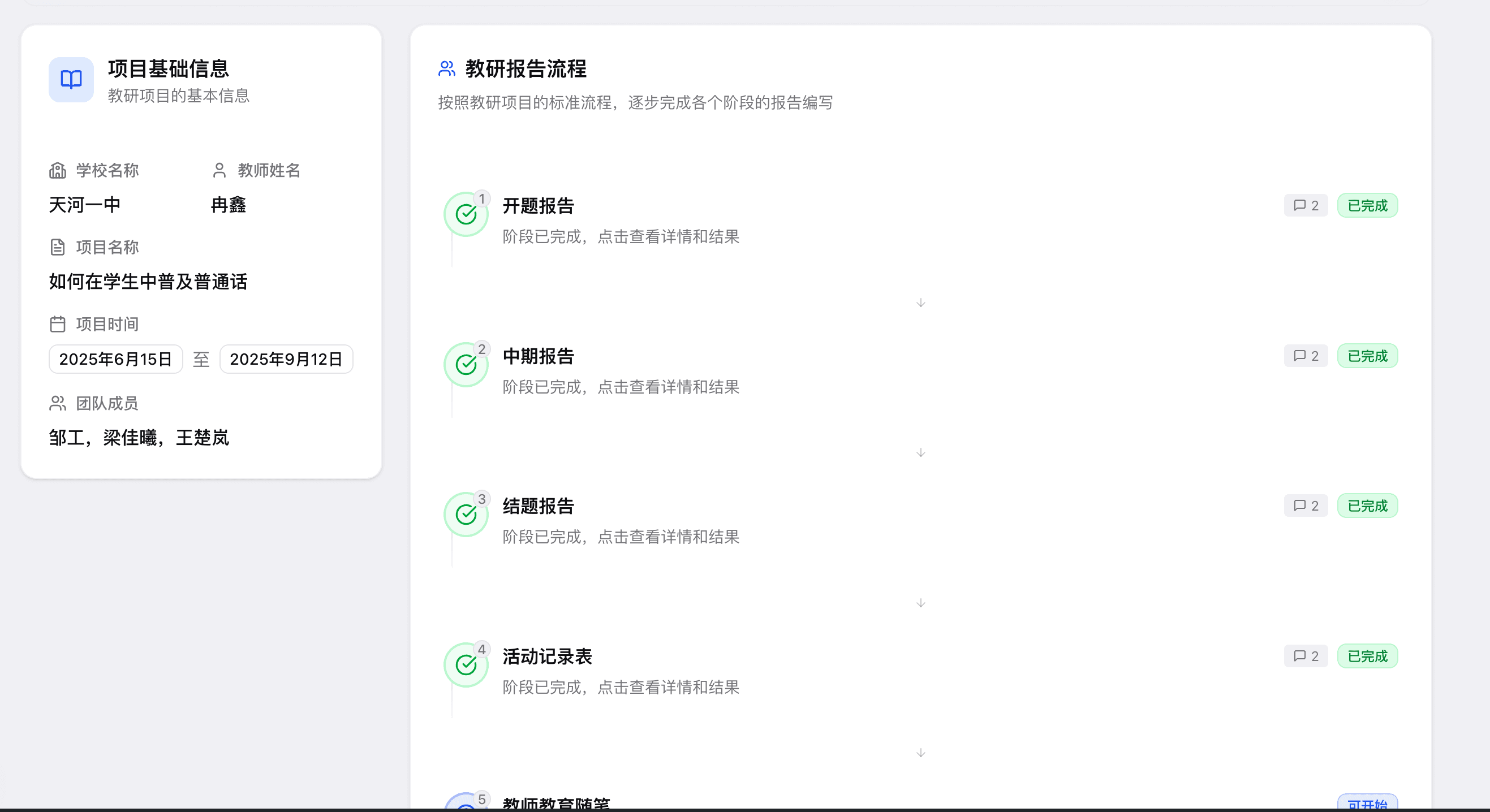Click team members text 邹工，梁佳曦，王楚岚
1490x812 pixels.
pyautogui.click(x=139, y=438)
